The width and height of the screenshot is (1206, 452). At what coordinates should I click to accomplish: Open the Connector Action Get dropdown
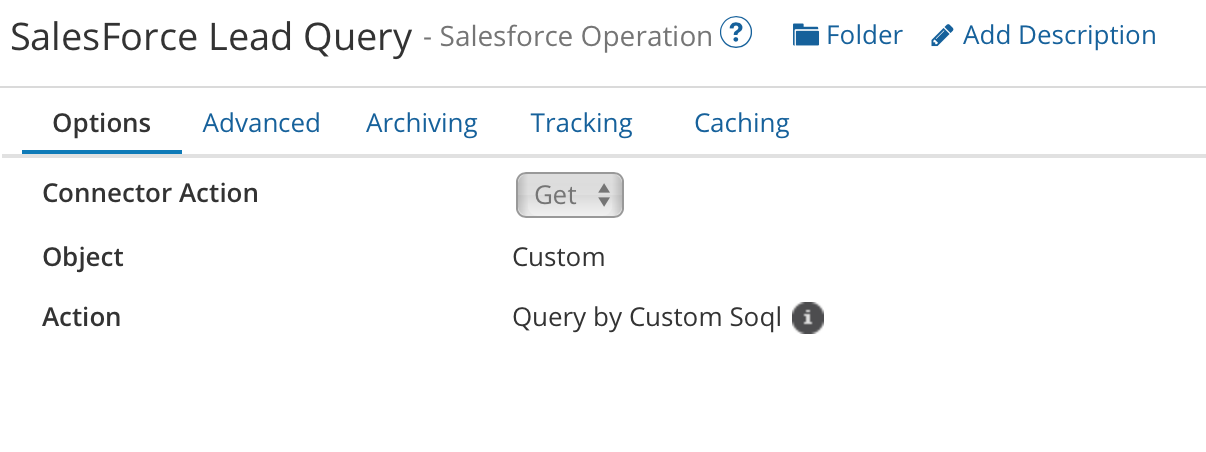click(569, 195)
